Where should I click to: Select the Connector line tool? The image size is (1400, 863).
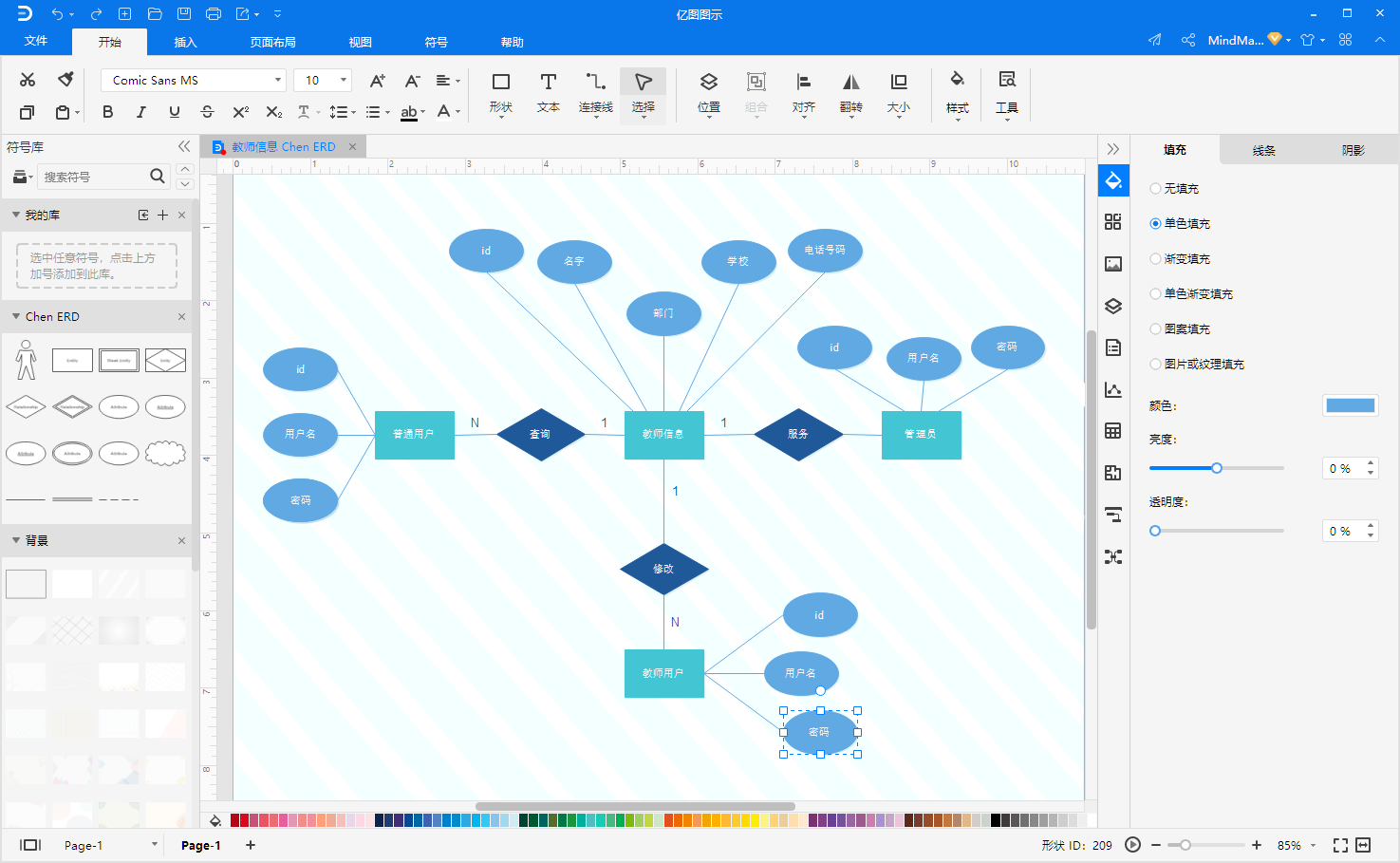595,92
